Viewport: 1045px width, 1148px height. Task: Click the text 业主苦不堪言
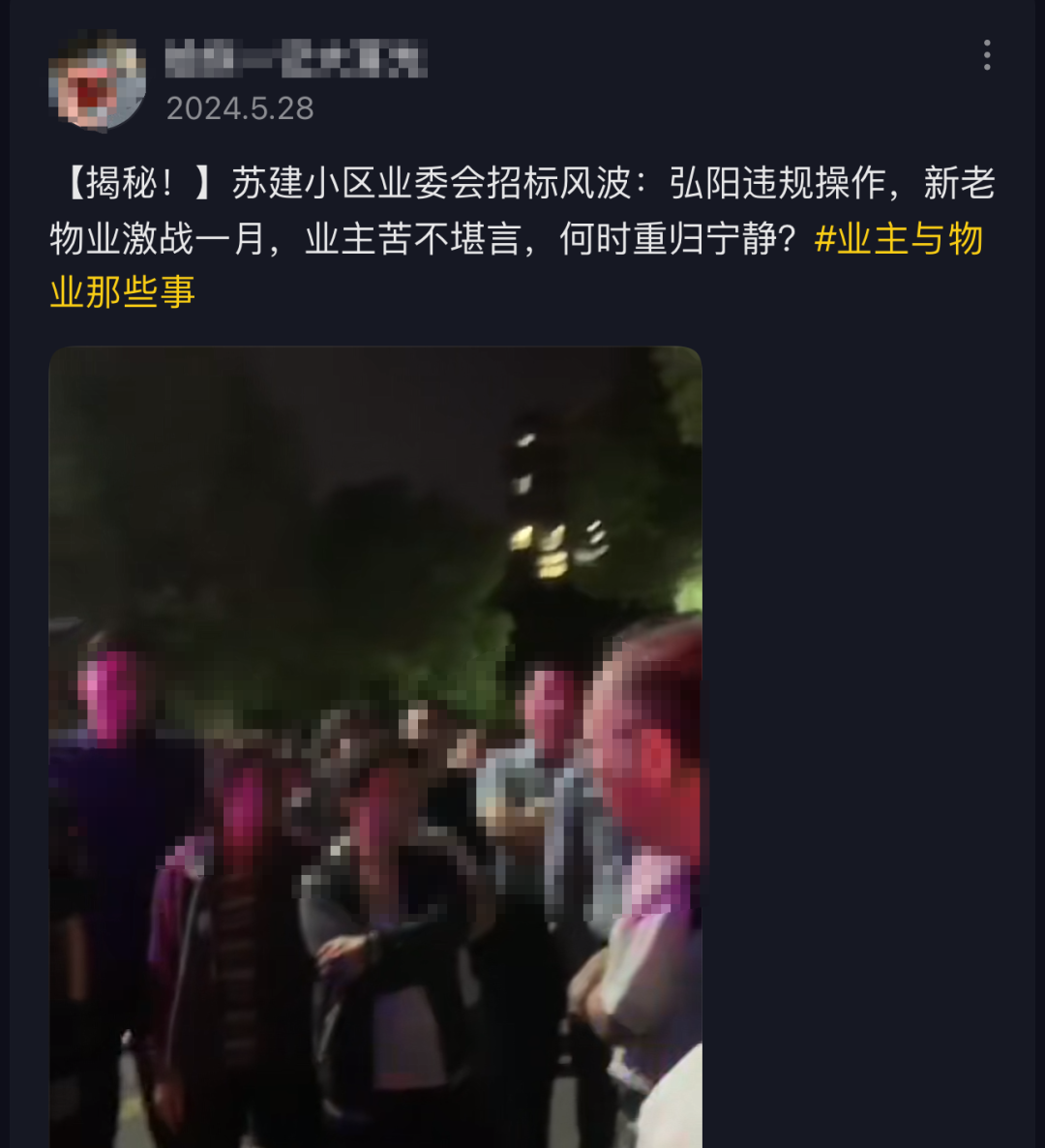click(413, 239)
